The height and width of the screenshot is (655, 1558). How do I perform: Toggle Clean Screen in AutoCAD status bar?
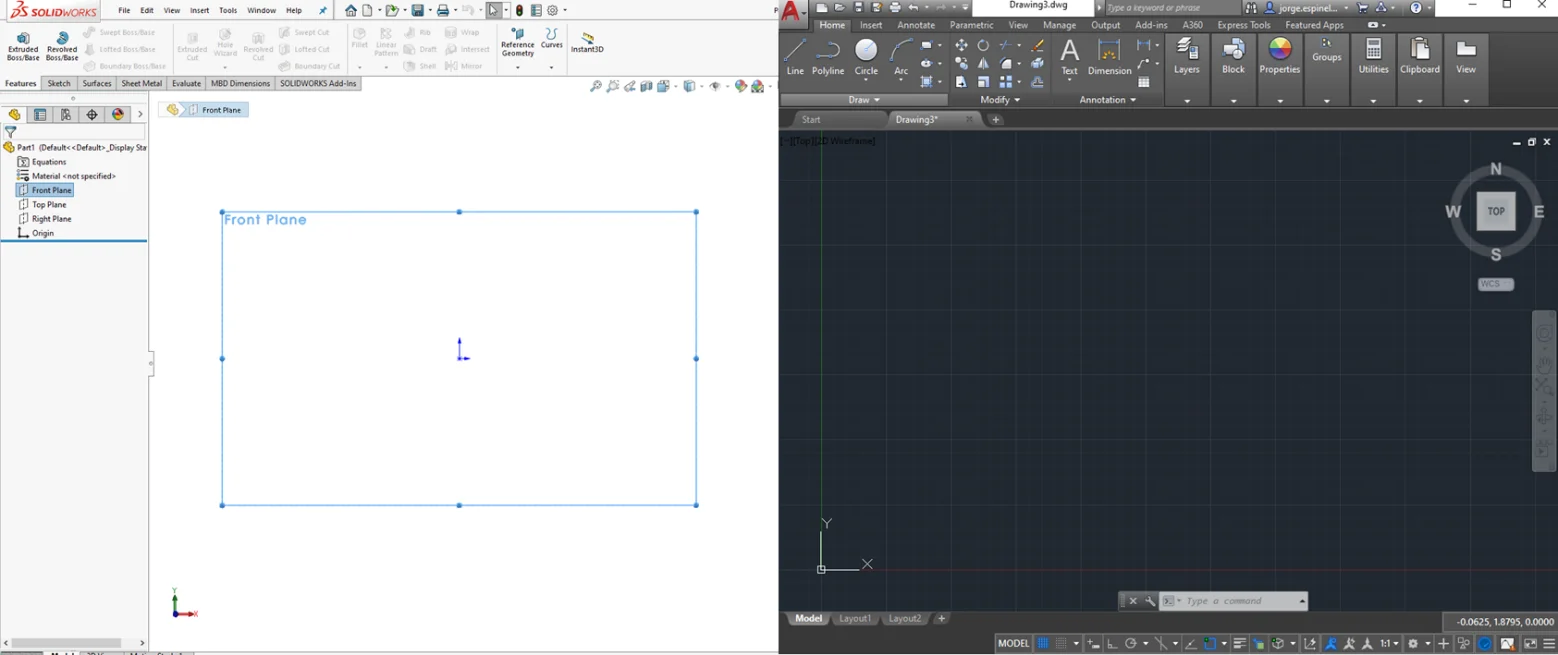tap(1530, 643)
